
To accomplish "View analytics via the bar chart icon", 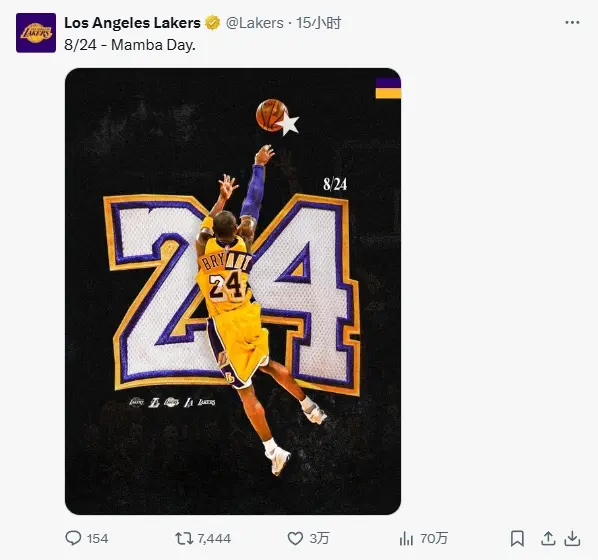I will tap(406, 539).
